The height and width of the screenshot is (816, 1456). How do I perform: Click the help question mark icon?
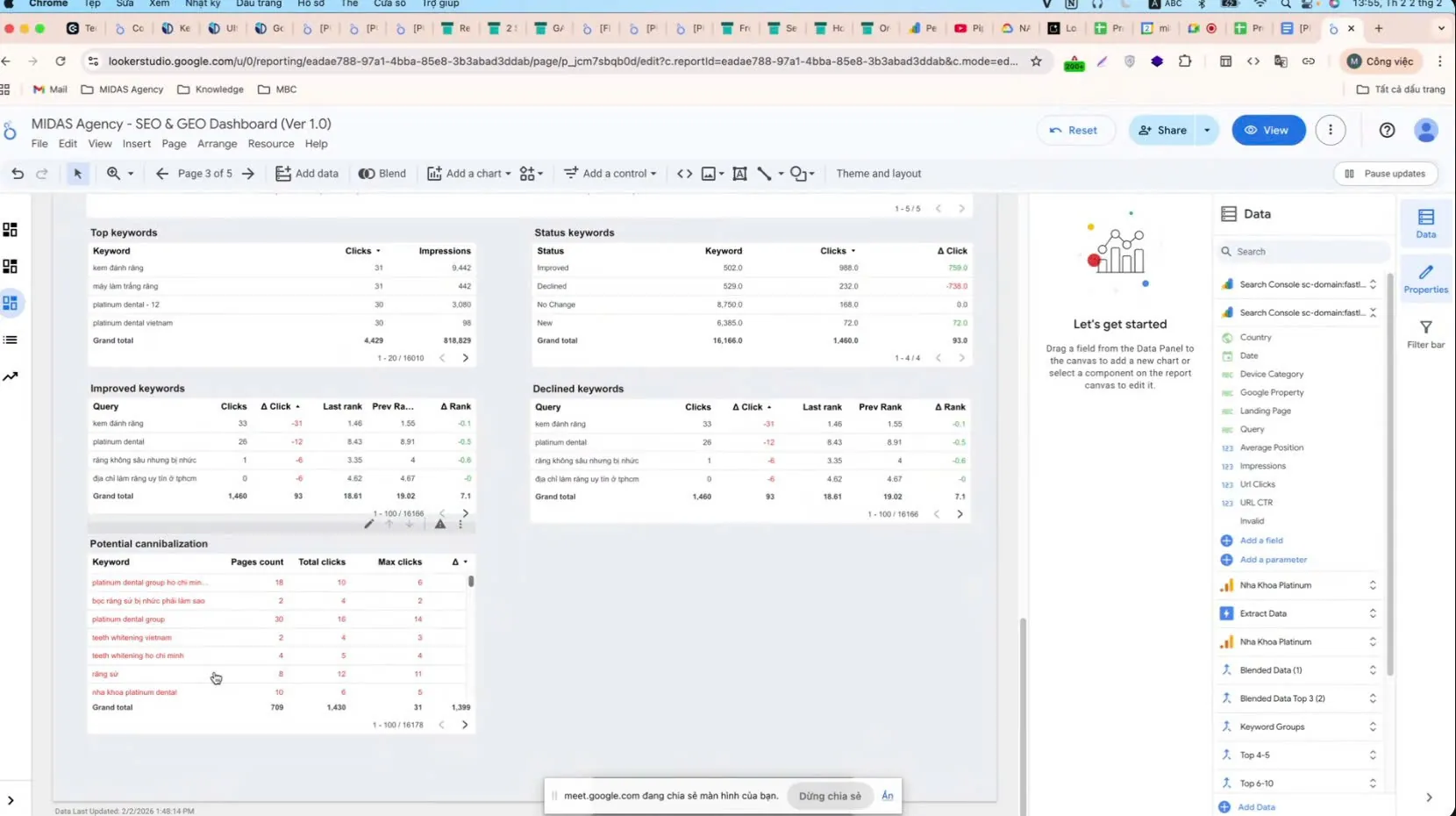(x=1387, y=130)
